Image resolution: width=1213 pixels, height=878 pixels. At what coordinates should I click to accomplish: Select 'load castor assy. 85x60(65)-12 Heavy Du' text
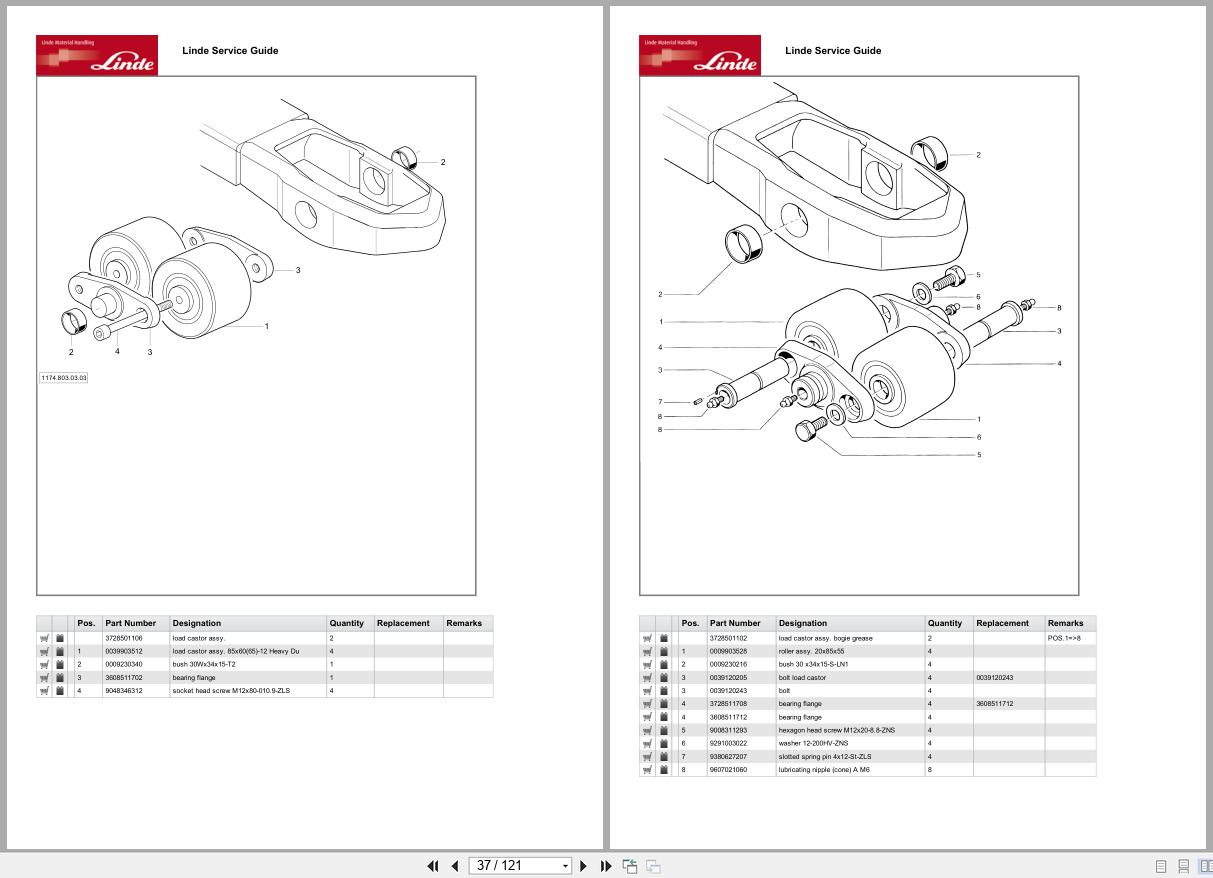coord(236,651)
